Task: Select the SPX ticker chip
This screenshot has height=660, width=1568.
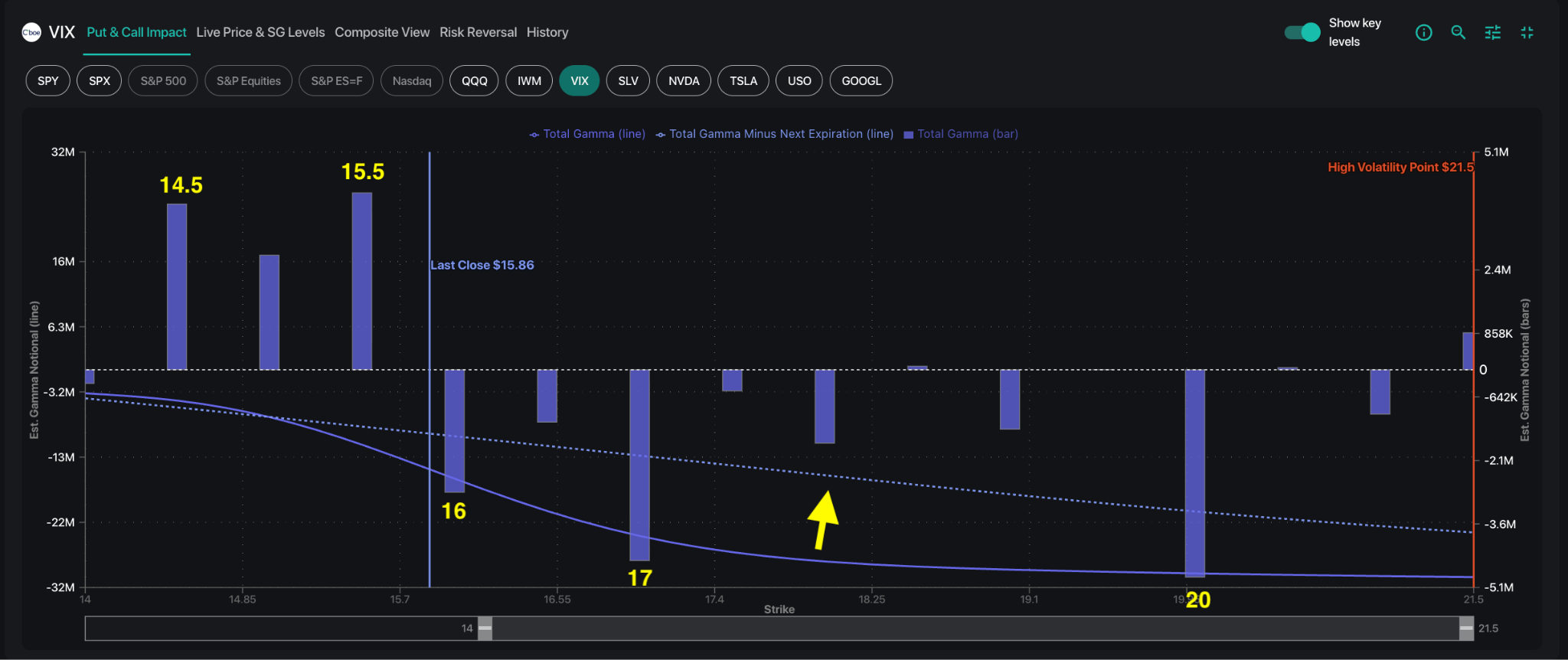Action: pyautogui.click(x=100, y=81)
